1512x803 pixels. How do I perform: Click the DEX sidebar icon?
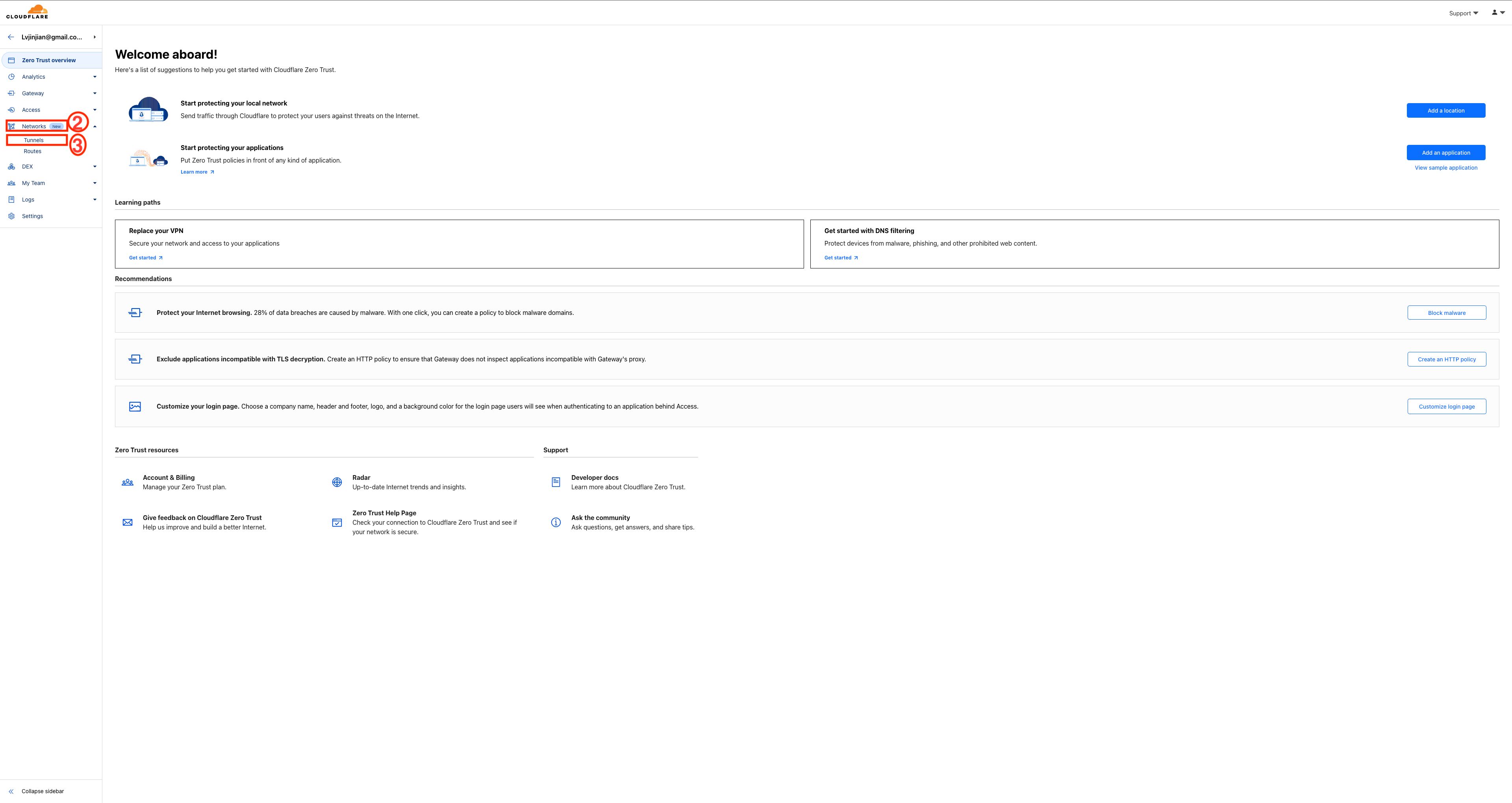click(11, 167)
